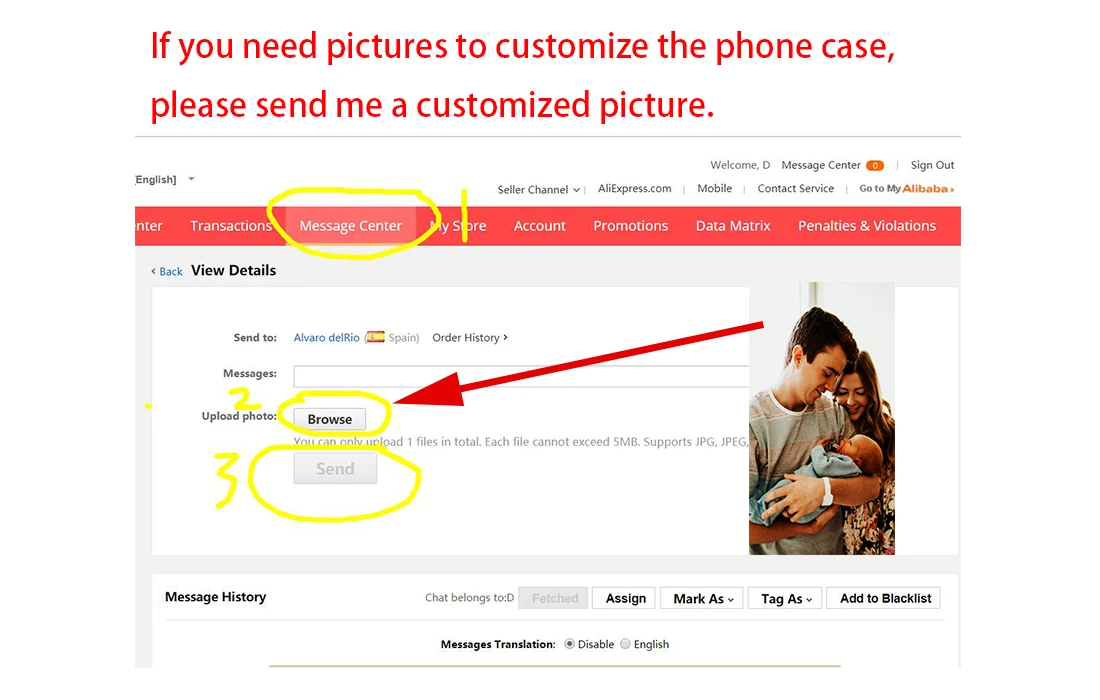Screen dimensions: 1100x700
Task: Select the Data Matrix tab
Action: pyautogui.click(x=732, y=226)
